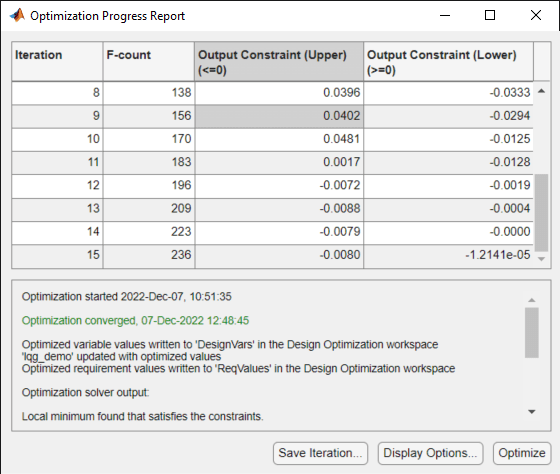Click the log panel vertical scrollbar thumb

(532, 333)
